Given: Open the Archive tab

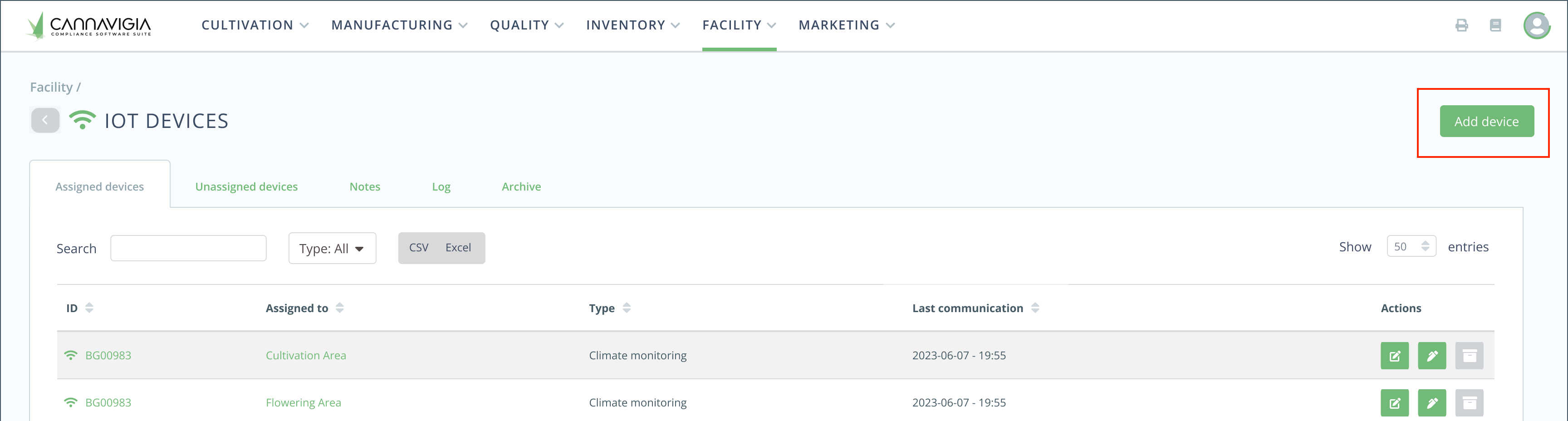Looking at the screenshot, I should 521,187.
